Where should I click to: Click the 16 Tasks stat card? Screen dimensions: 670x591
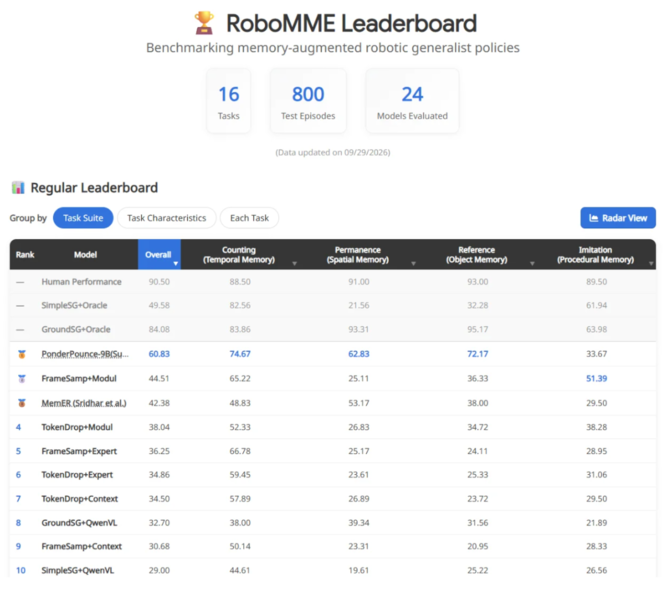[x=229, y=101]
